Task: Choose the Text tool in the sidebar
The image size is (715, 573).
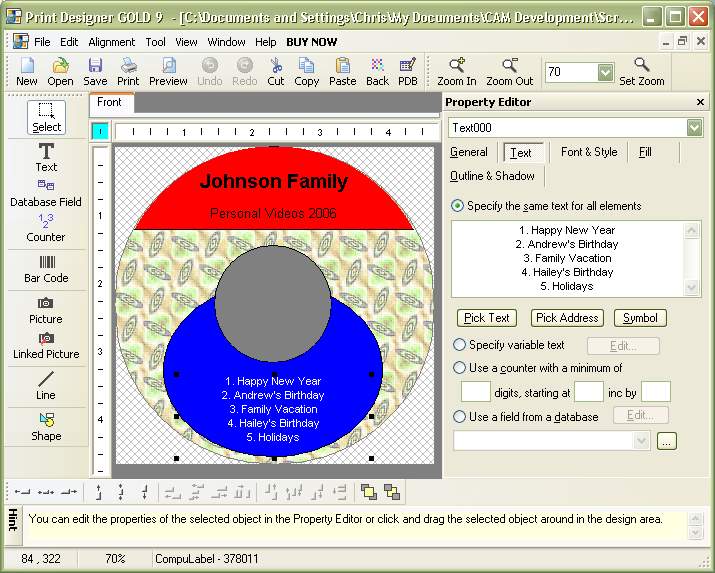Action: [46, 157]
